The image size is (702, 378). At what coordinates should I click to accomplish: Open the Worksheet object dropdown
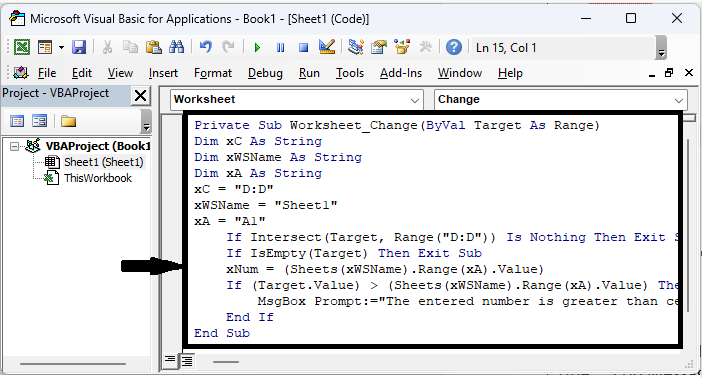click(296, 99)
